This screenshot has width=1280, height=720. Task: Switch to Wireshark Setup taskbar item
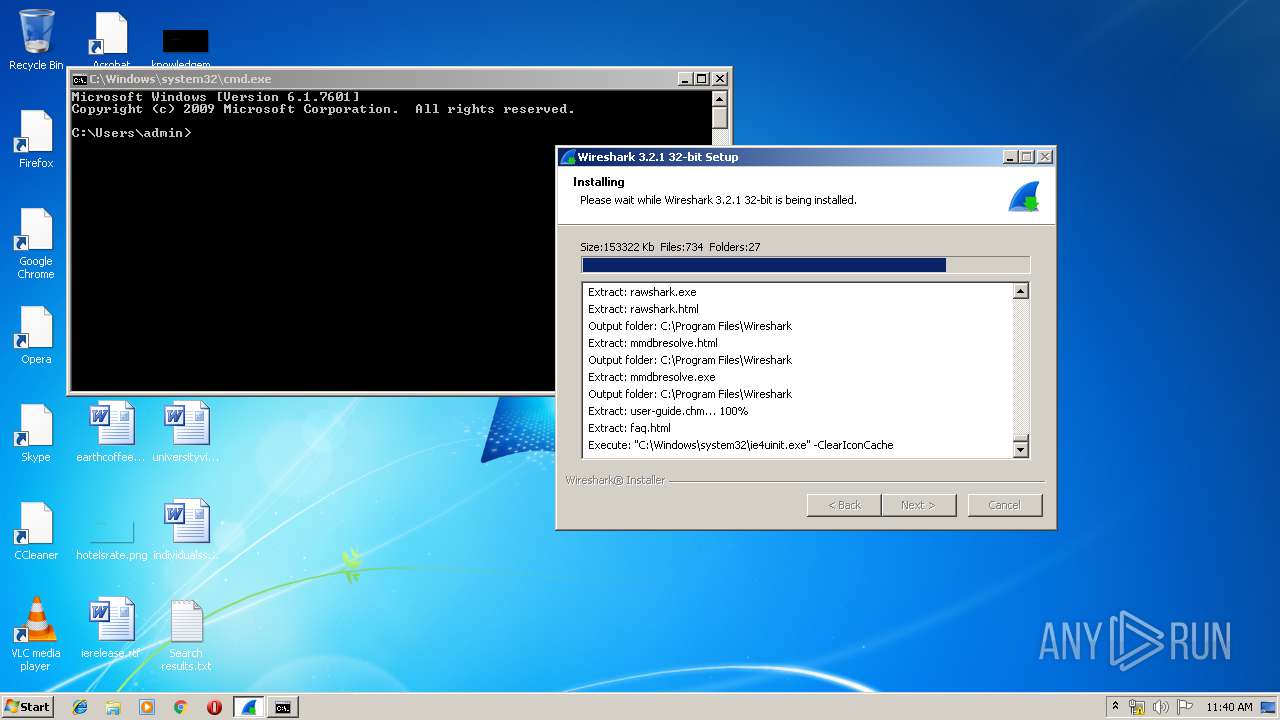pos(249,707)
